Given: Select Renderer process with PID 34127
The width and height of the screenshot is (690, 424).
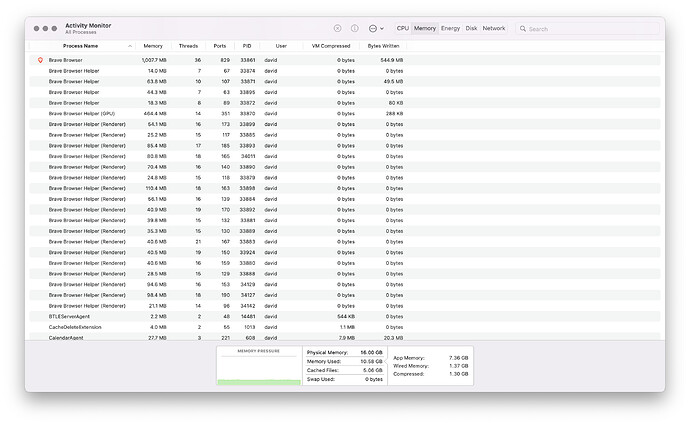Looking at the screenshot, I should [345, 295].
